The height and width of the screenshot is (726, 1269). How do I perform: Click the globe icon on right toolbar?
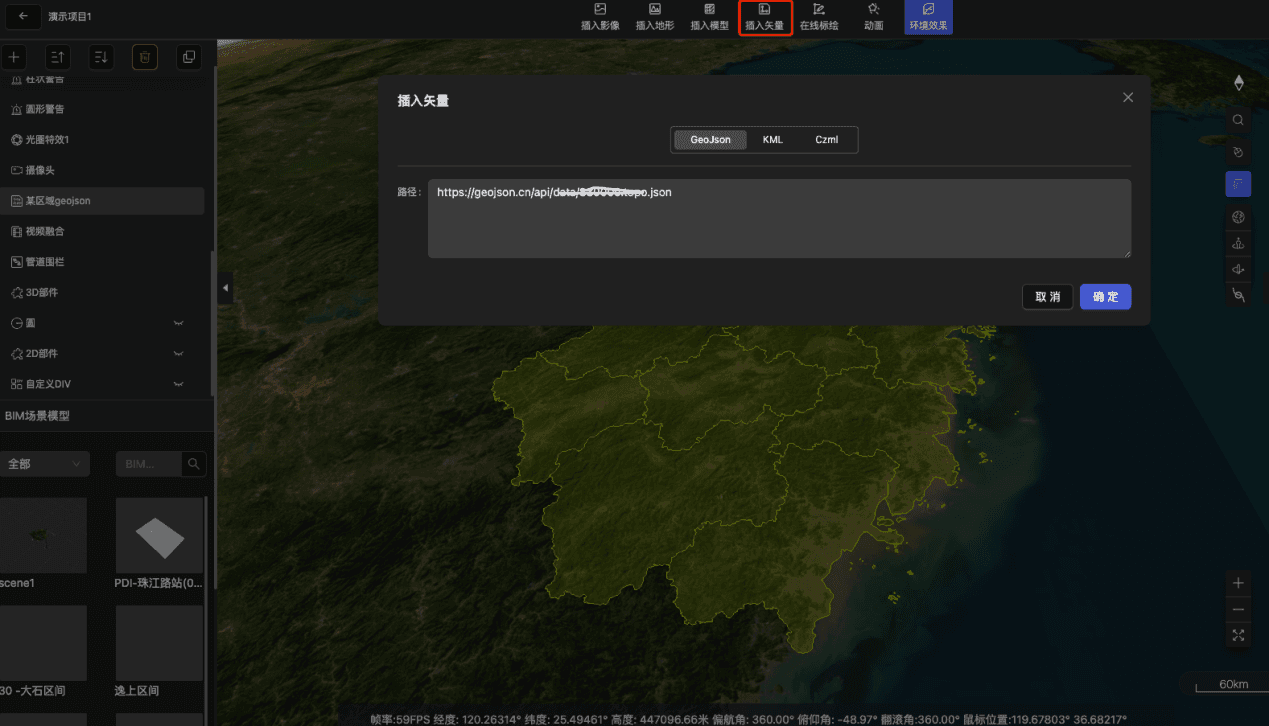1238,217
